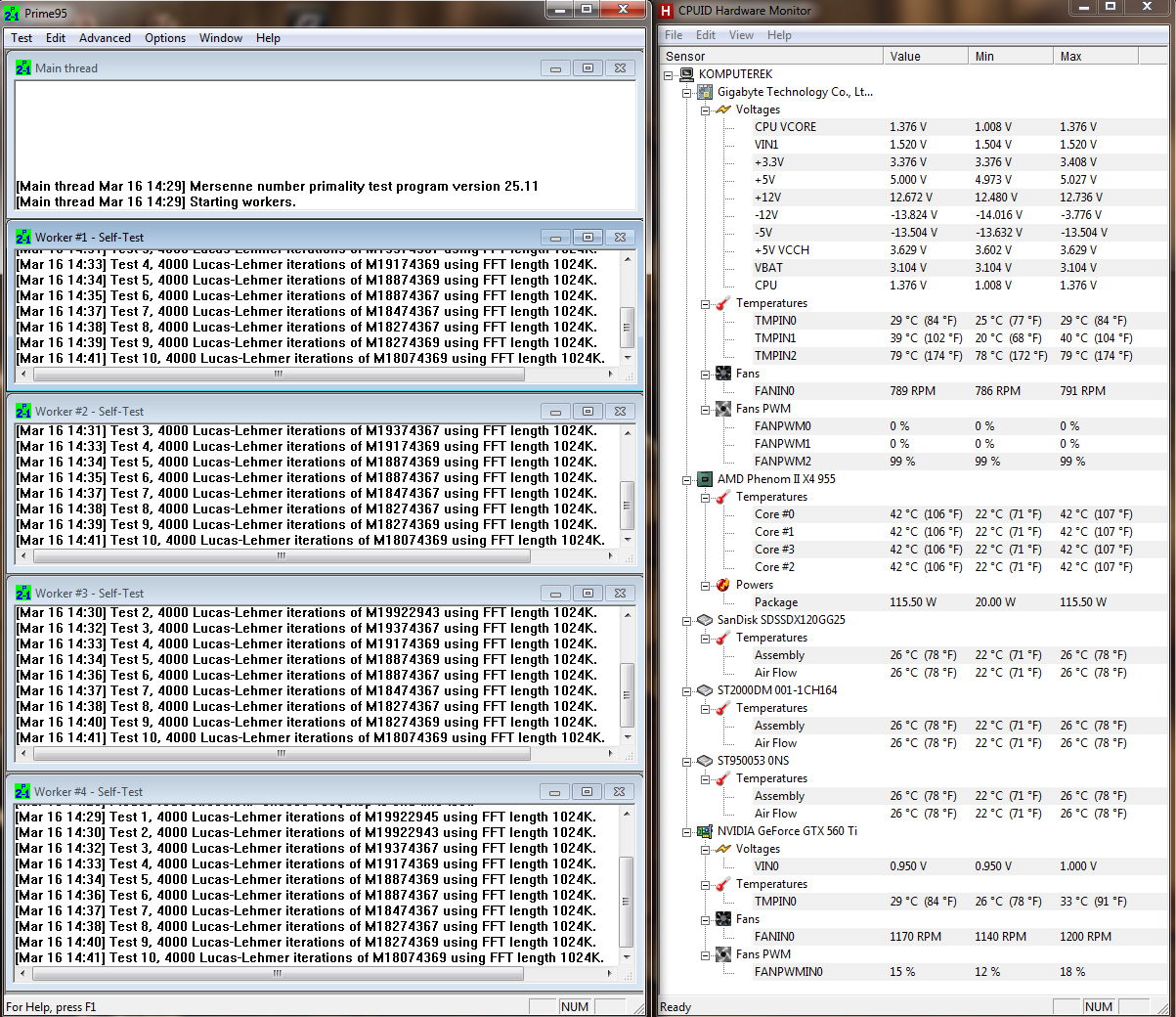
Task: Collapse the motherboard Temperatures node
Action: click(706, 304)
